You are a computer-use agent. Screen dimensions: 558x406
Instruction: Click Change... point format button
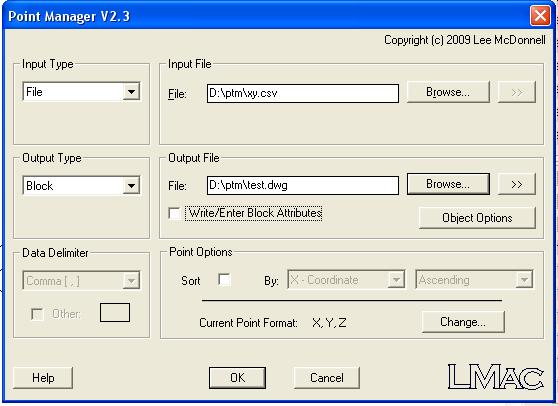click(x=463, y=322)
